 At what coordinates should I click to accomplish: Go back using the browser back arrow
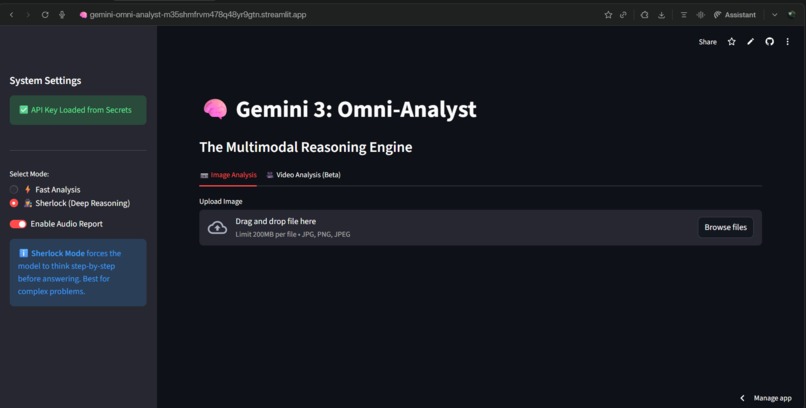click(12, 15)
